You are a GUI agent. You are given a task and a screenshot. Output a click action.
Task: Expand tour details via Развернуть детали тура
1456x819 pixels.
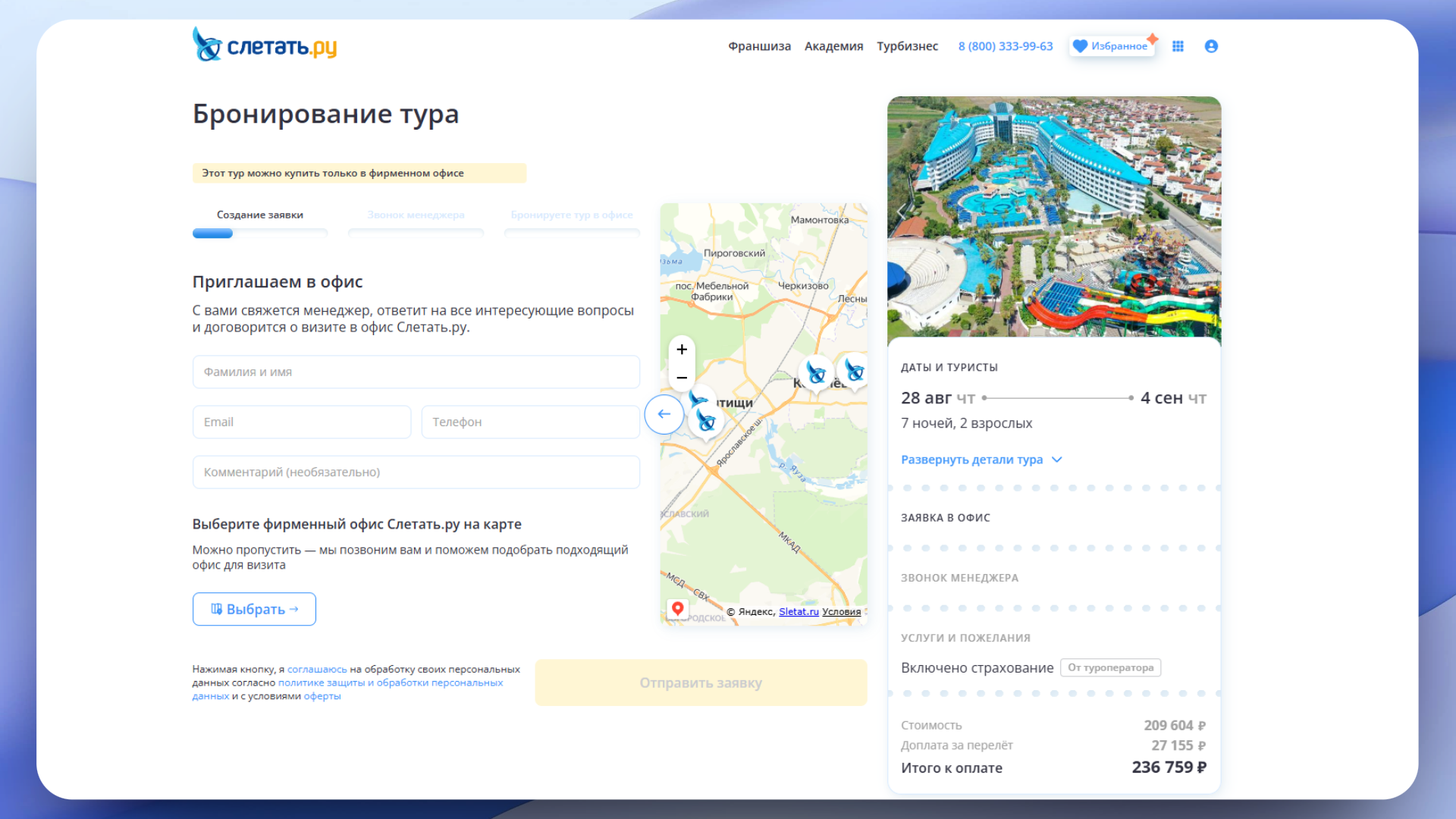[971, 460]
